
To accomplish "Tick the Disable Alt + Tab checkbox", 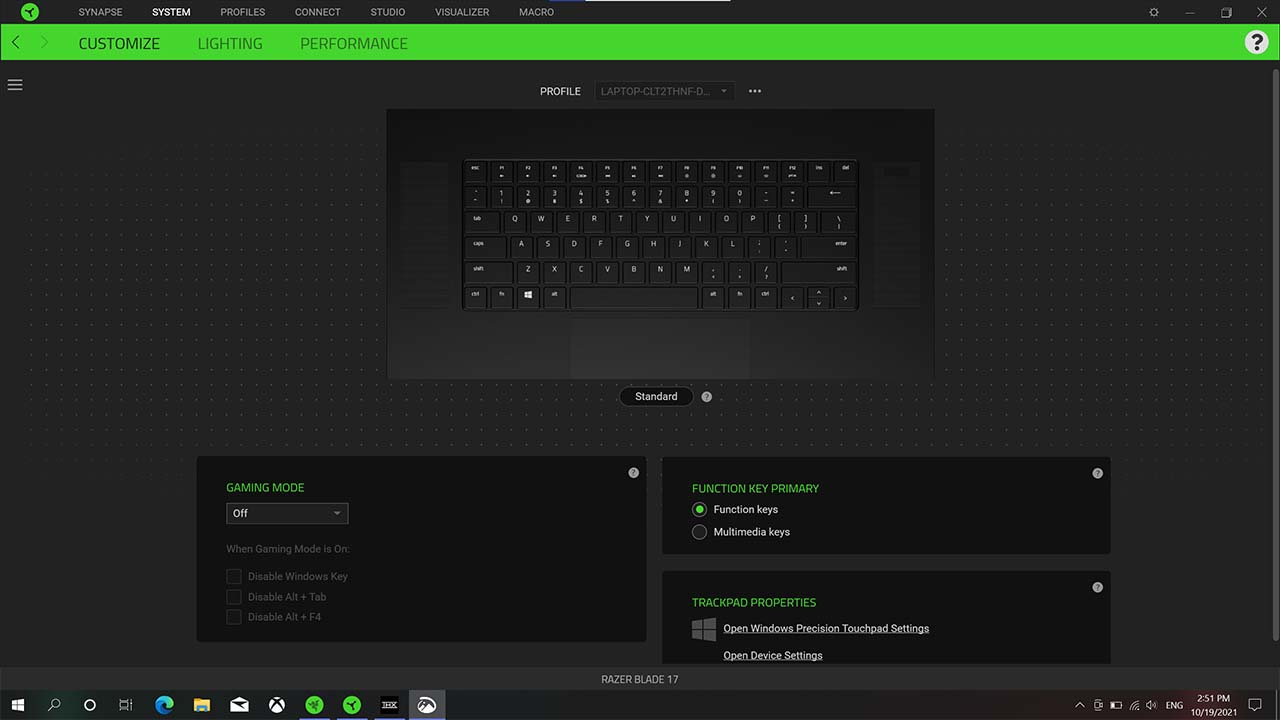I will (234, 597).
